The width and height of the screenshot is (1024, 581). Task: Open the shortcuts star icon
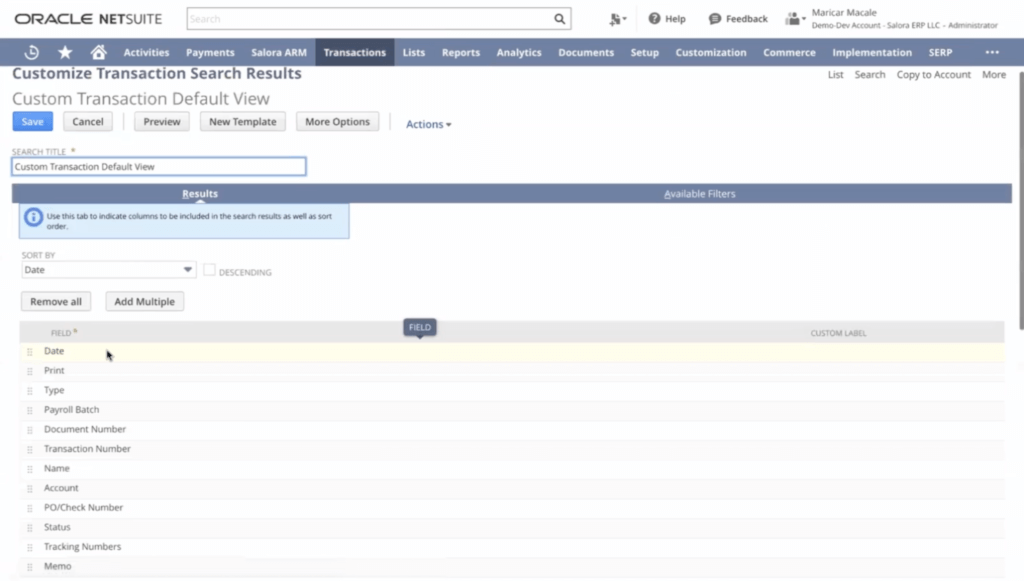(x=65, y=52)
